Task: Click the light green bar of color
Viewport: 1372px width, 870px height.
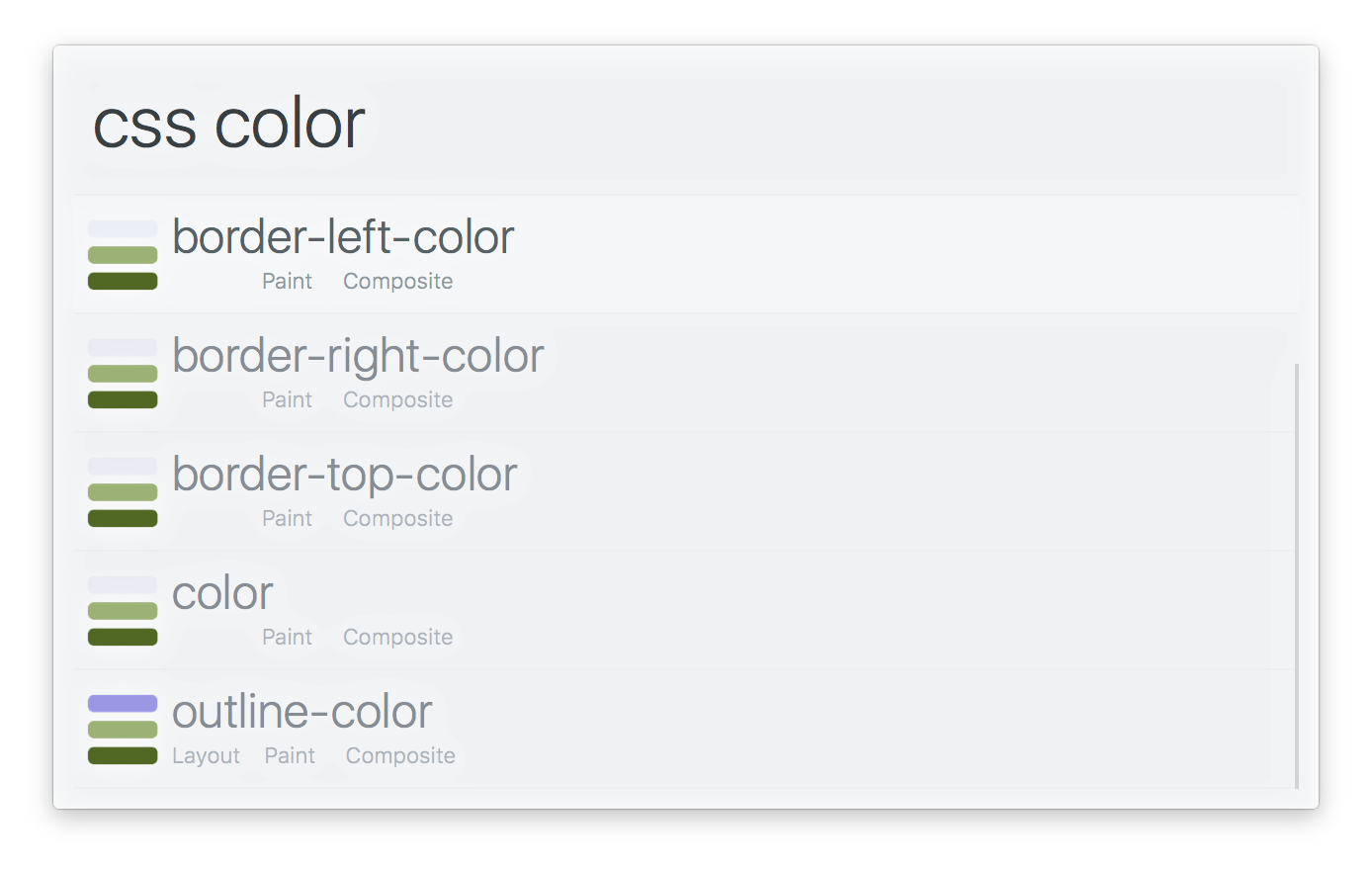Action: (x=123, y=611)
